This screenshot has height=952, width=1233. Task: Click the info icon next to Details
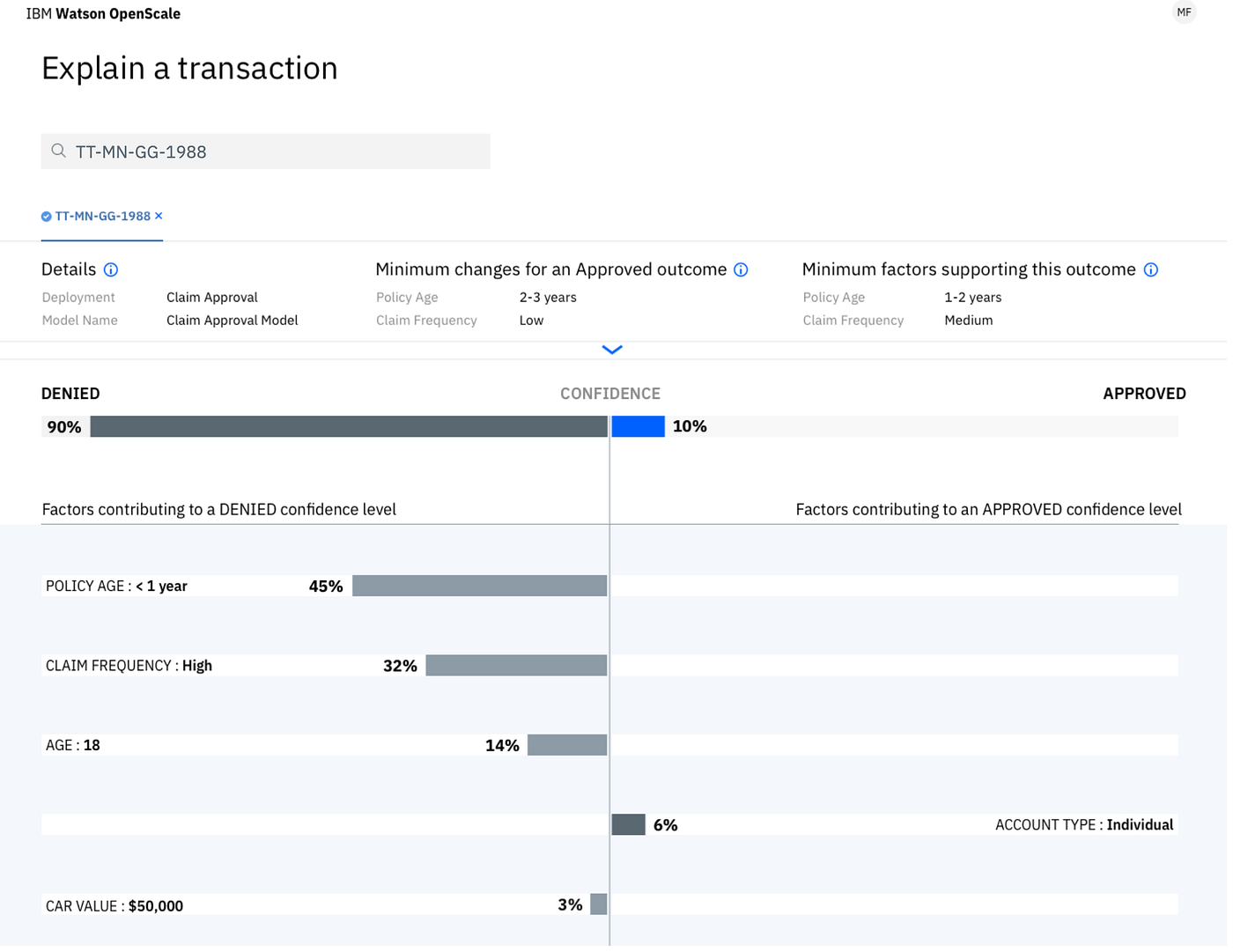(x=111, y=269)
